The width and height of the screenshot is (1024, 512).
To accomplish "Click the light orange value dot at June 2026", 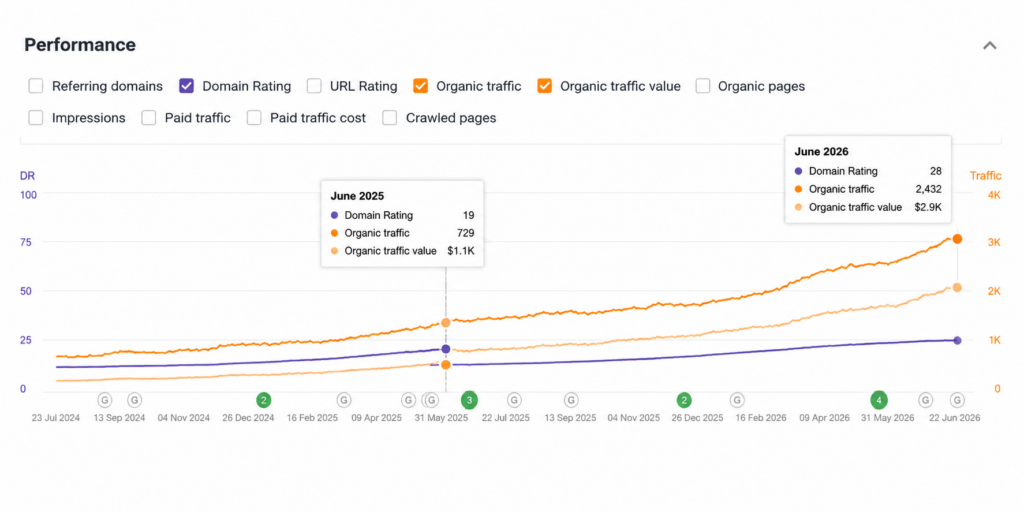I will 957,287.
